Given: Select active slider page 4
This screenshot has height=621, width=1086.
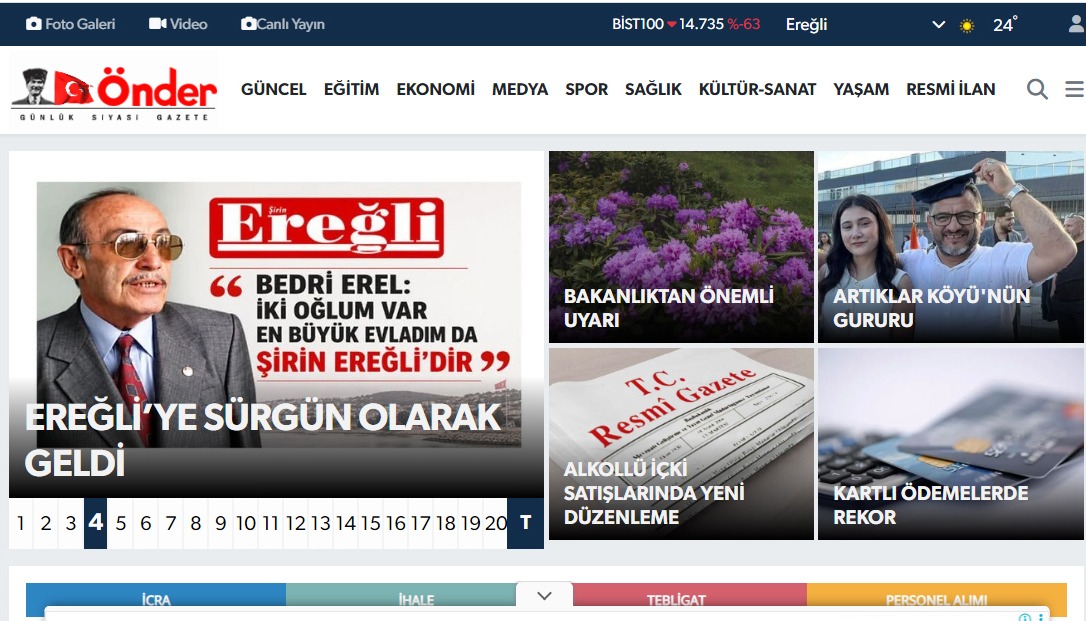Looking at the screenshot, I should 96,523.
